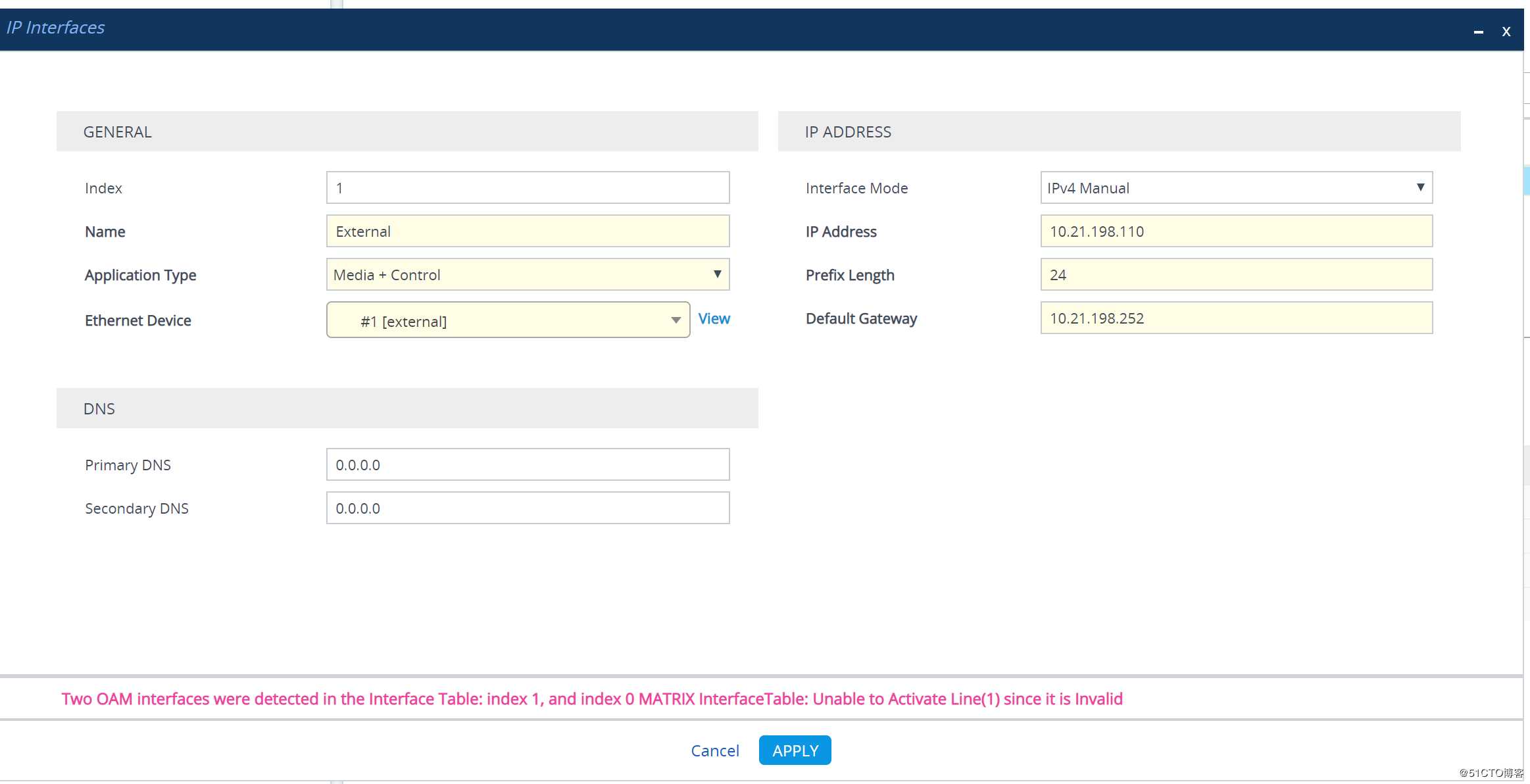The image size is (1530, 784).
Task: Click the Secondary DNS input field
Action: (528, 508)
